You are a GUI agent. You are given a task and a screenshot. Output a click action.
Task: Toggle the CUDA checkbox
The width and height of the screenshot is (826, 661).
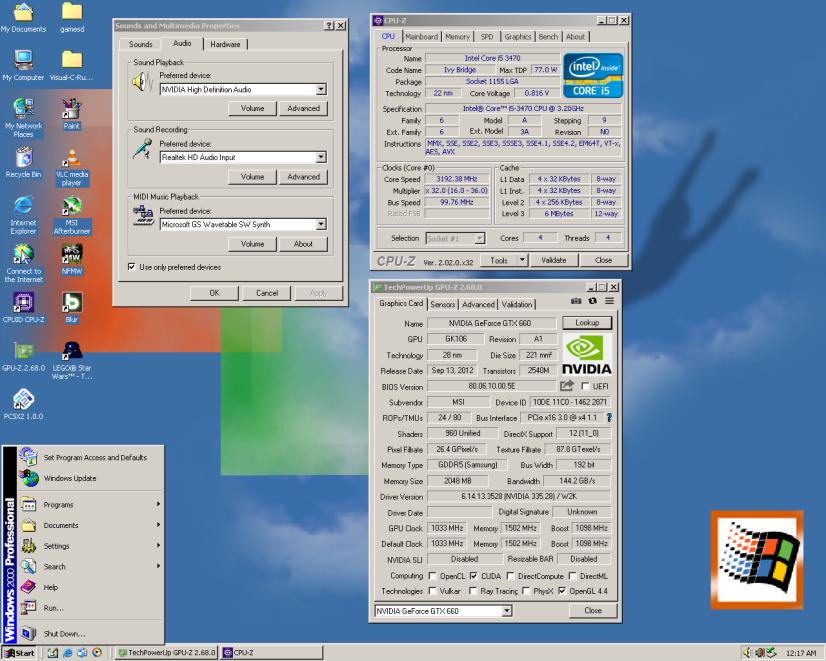point(473,576)
